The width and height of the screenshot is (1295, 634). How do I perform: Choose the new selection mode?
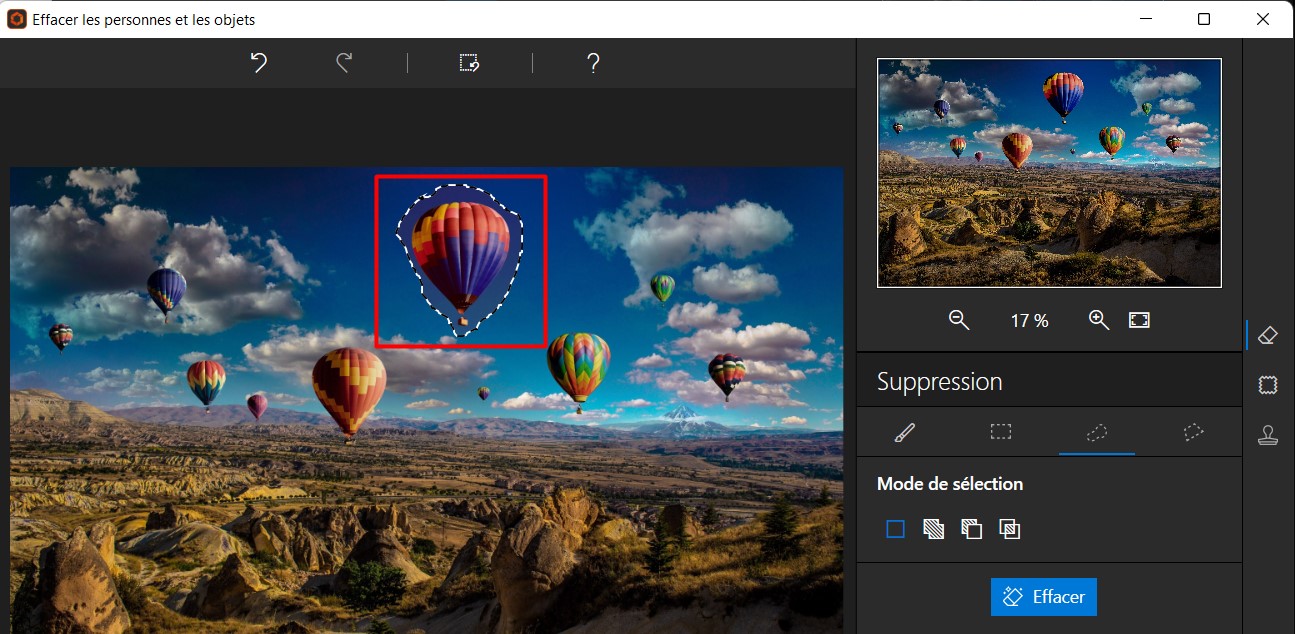tap(895, 529)
